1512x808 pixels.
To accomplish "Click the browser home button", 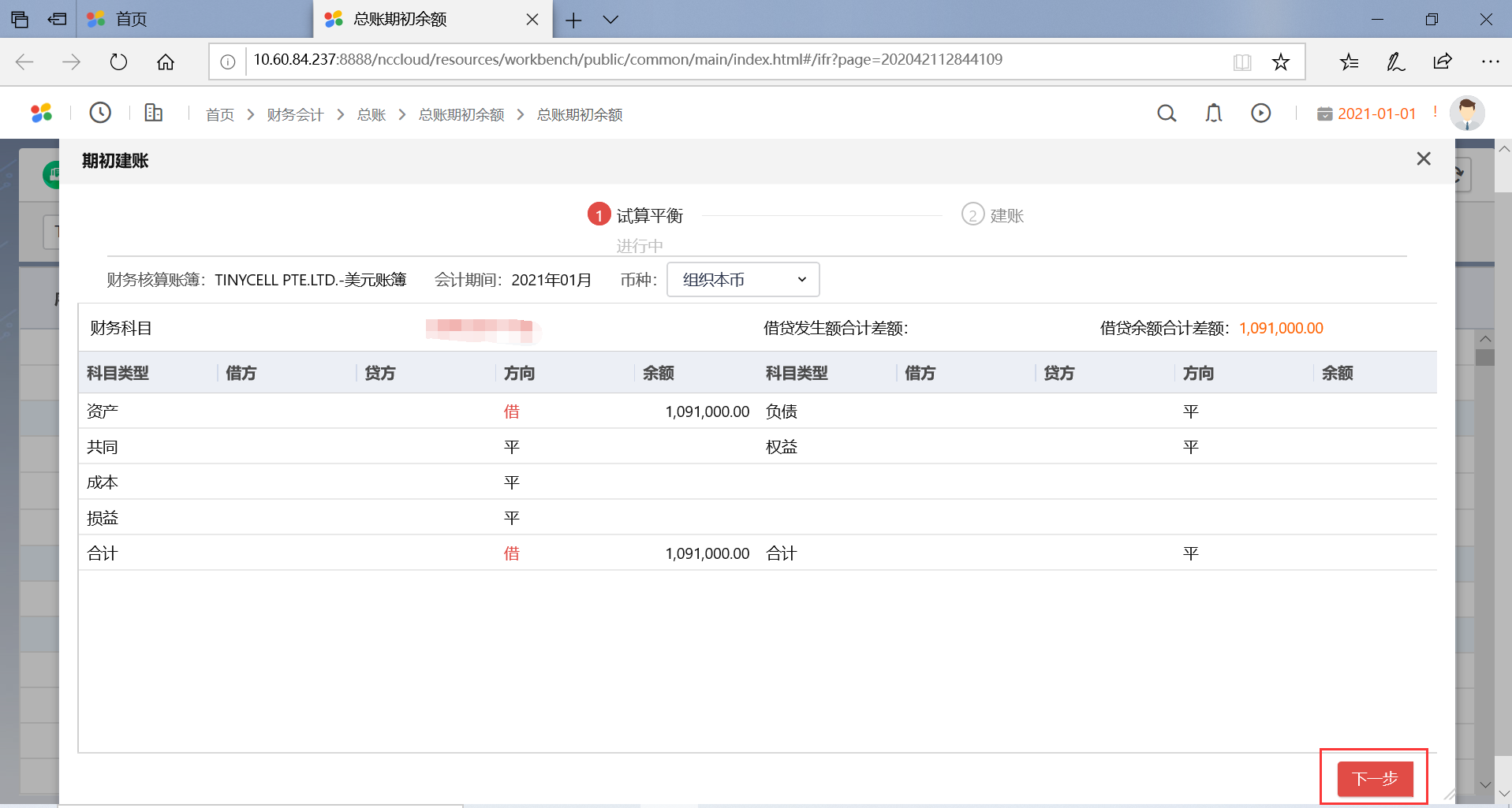I will (166, 62).
